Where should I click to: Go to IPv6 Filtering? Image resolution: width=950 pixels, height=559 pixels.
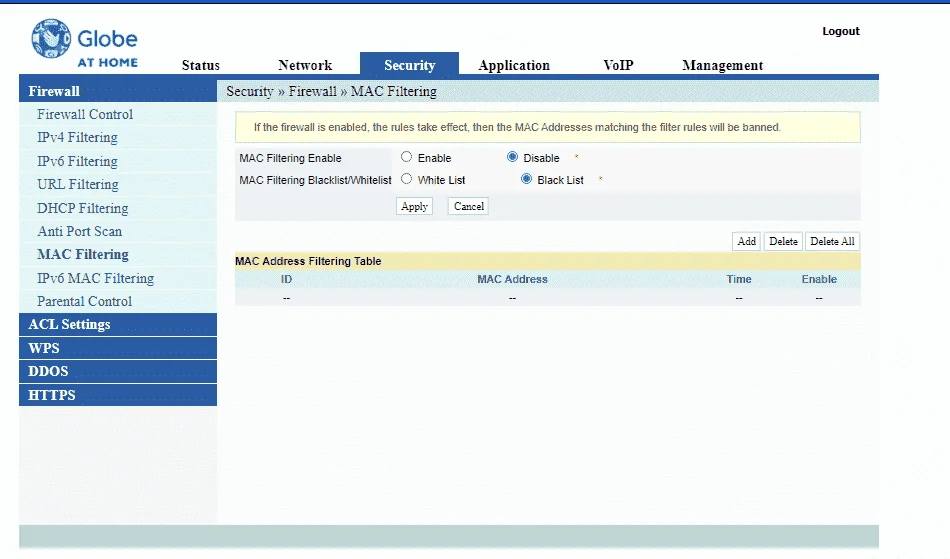click(x=77, y=161)
